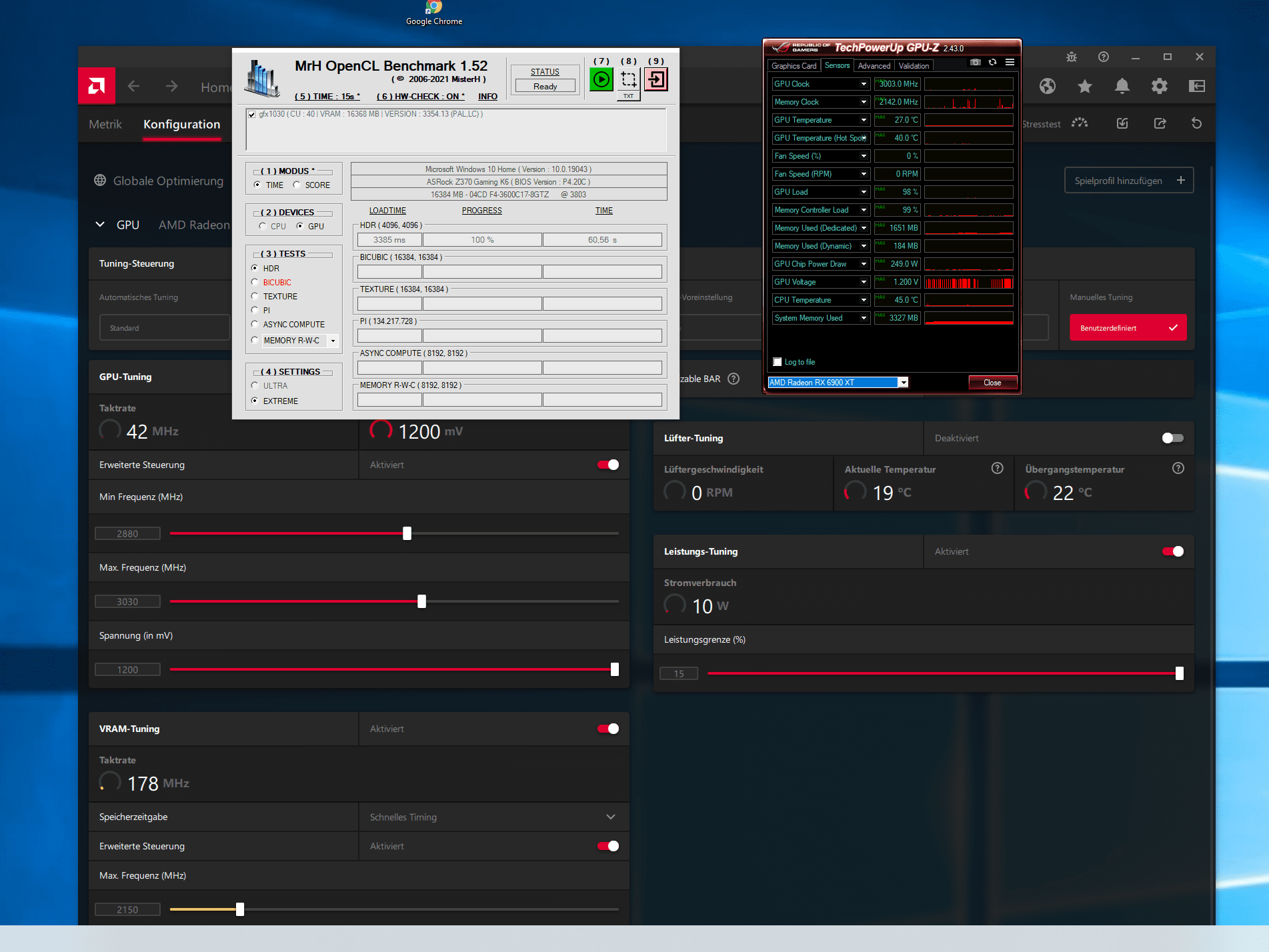Switch to Metrik tab

(x=105, y=124)
